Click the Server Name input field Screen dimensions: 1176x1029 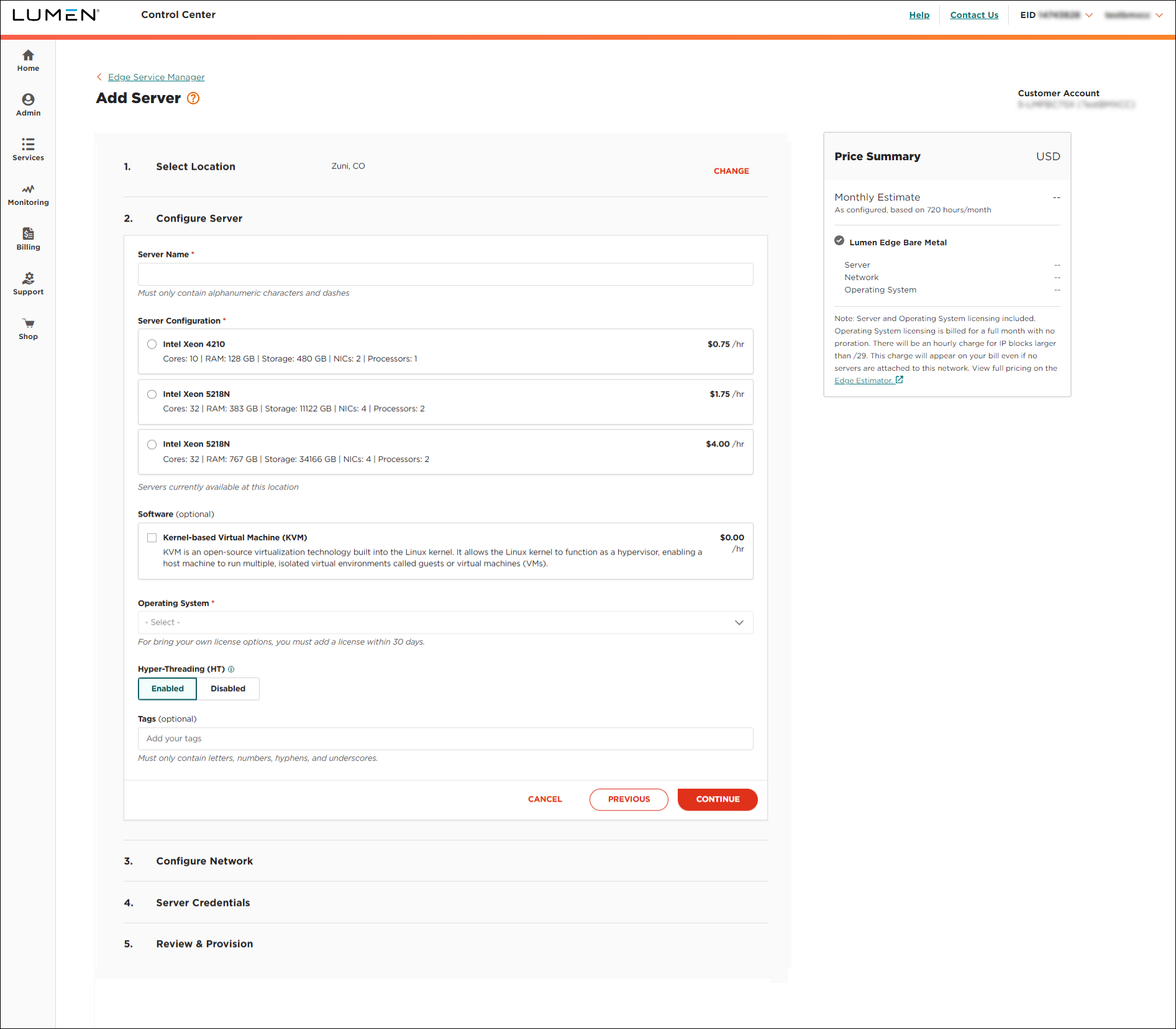click(445, 274)
